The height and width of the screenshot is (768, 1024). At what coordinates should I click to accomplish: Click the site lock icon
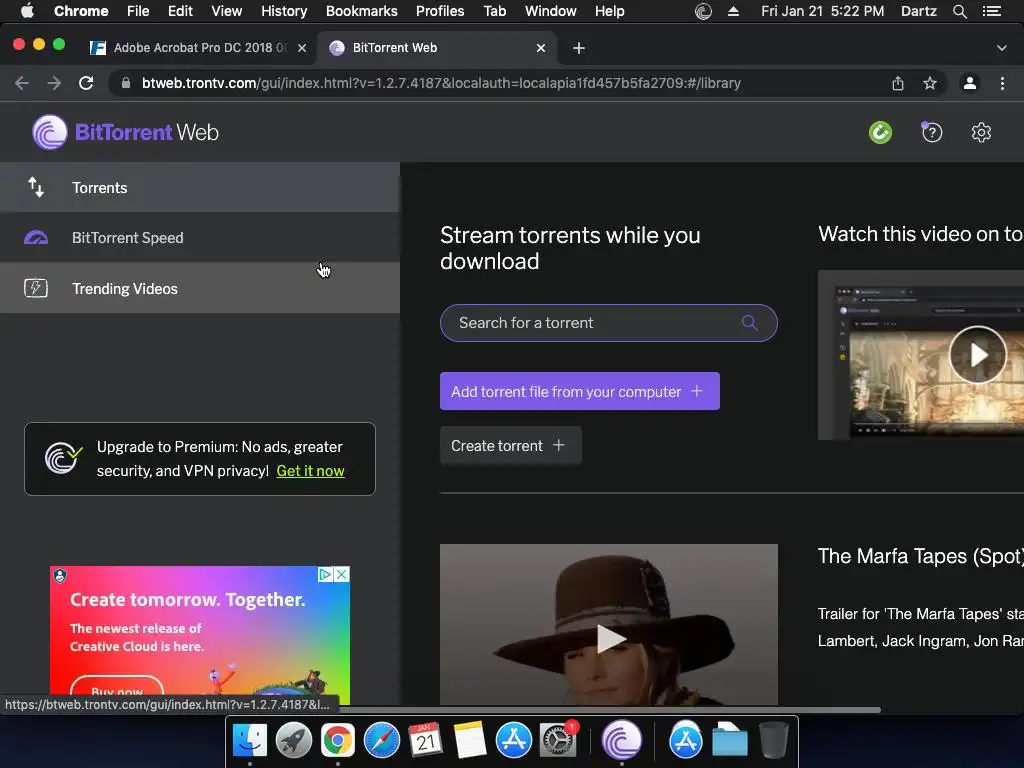tap(126, 83)
